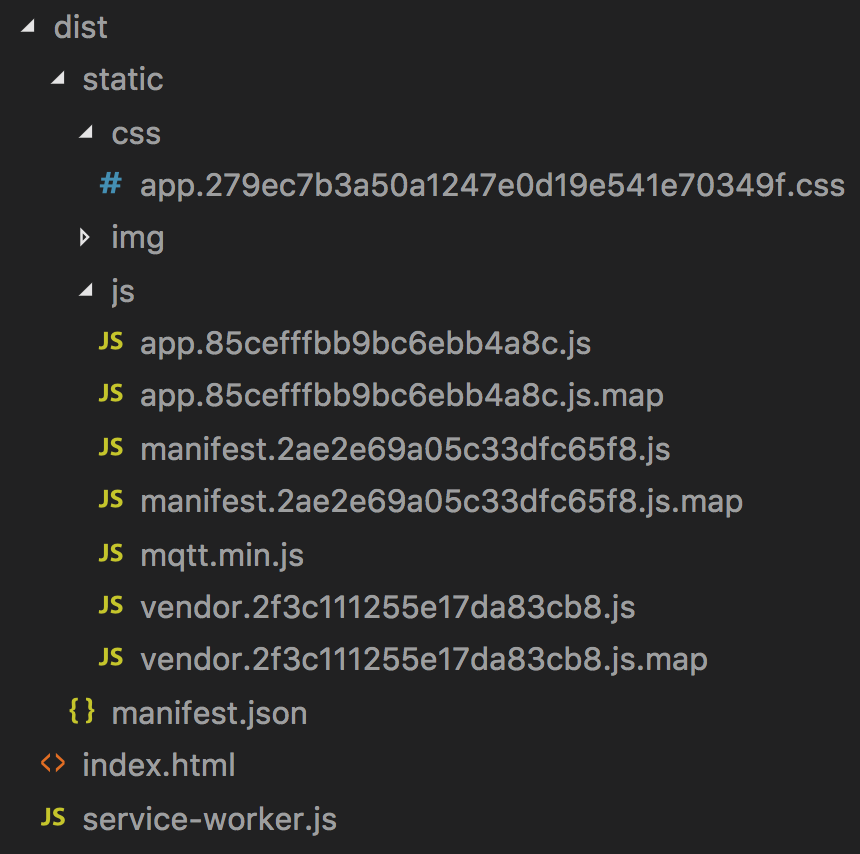The height and width of the screenshot is (854, 860).
Task: Expand the img folder
Action: tap(84, 237)
